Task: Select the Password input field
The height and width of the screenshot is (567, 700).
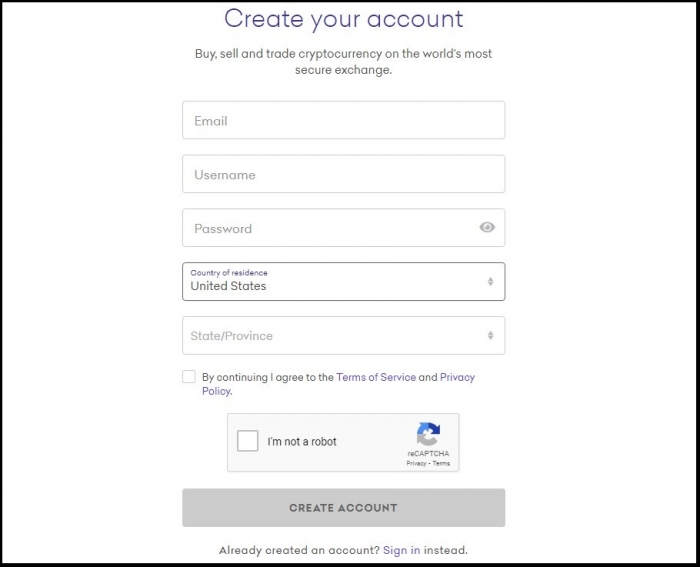Action: point(343,228)
